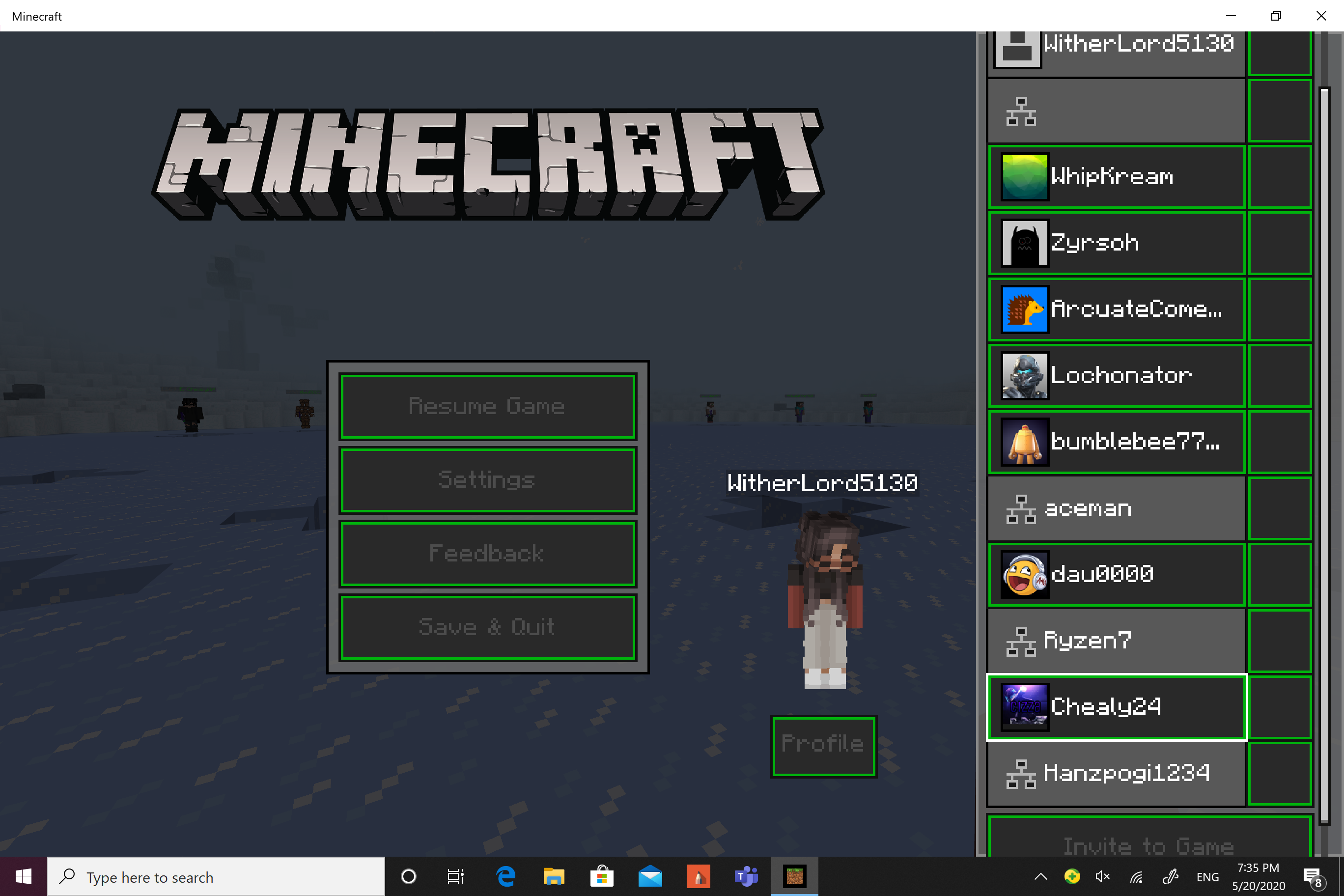Click ENG language indicator
The height and width of the screenshot is (896, 1344).
(x=1207, y=877)
